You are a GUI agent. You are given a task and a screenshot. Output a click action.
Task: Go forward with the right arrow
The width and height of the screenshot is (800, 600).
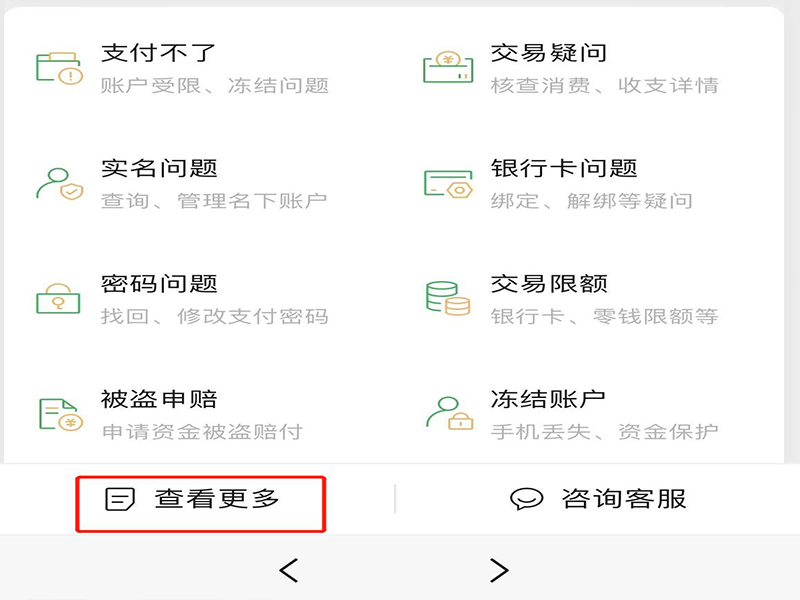pos(499,570)
